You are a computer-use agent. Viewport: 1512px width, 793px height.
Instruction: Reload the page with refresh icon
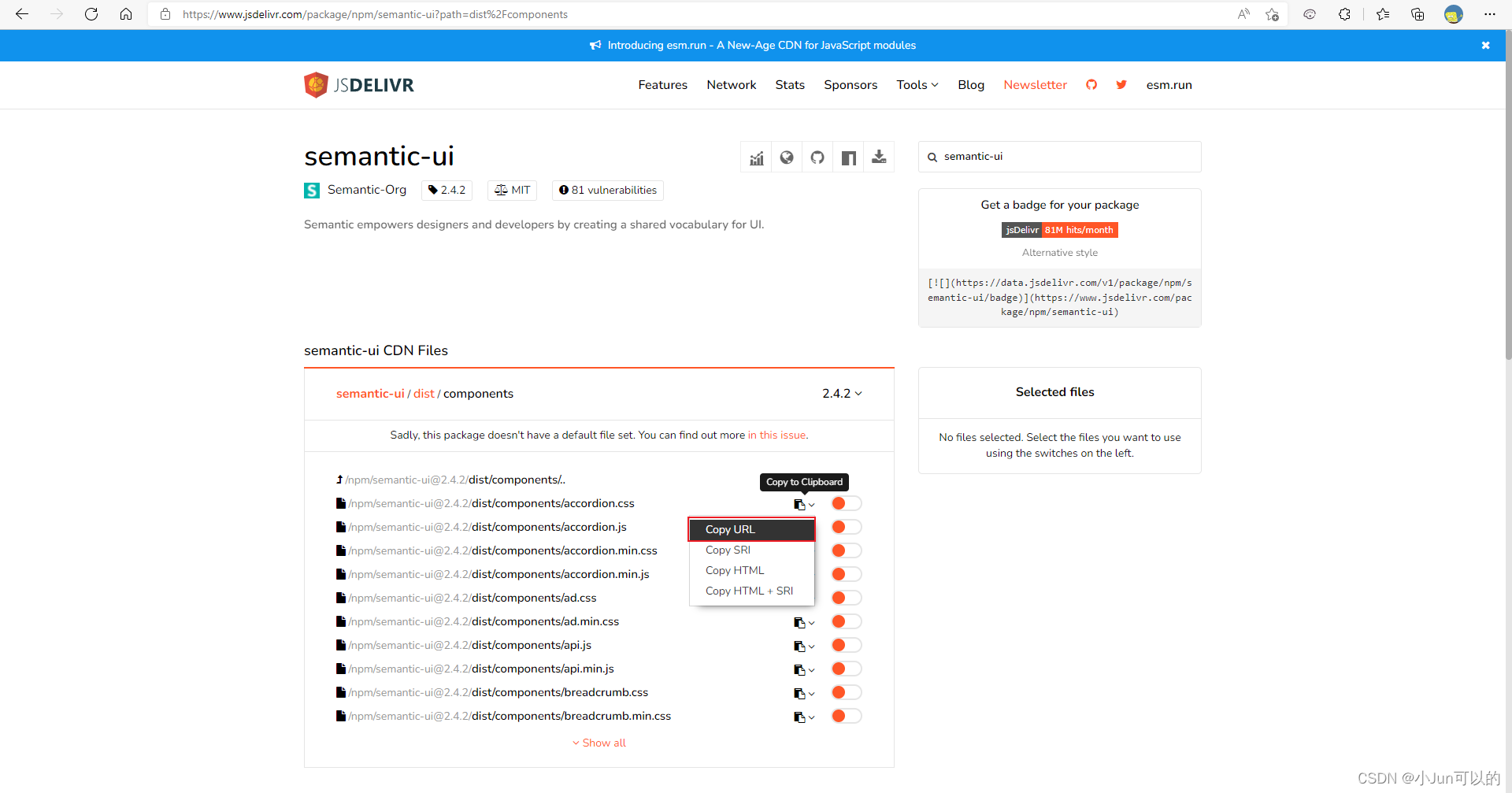pos(91,14)
